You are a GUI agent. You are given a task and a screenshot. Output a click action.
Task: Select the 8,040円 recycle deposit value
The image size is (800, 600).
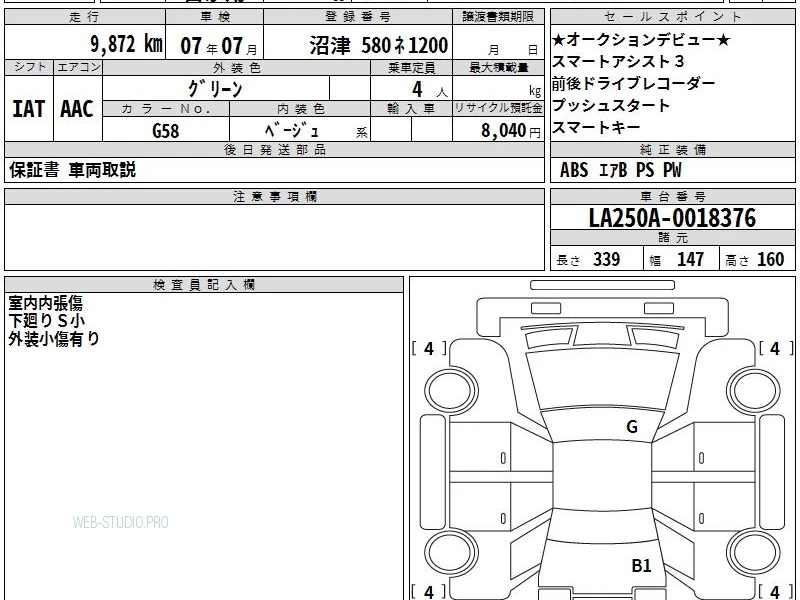click(510, 131)
